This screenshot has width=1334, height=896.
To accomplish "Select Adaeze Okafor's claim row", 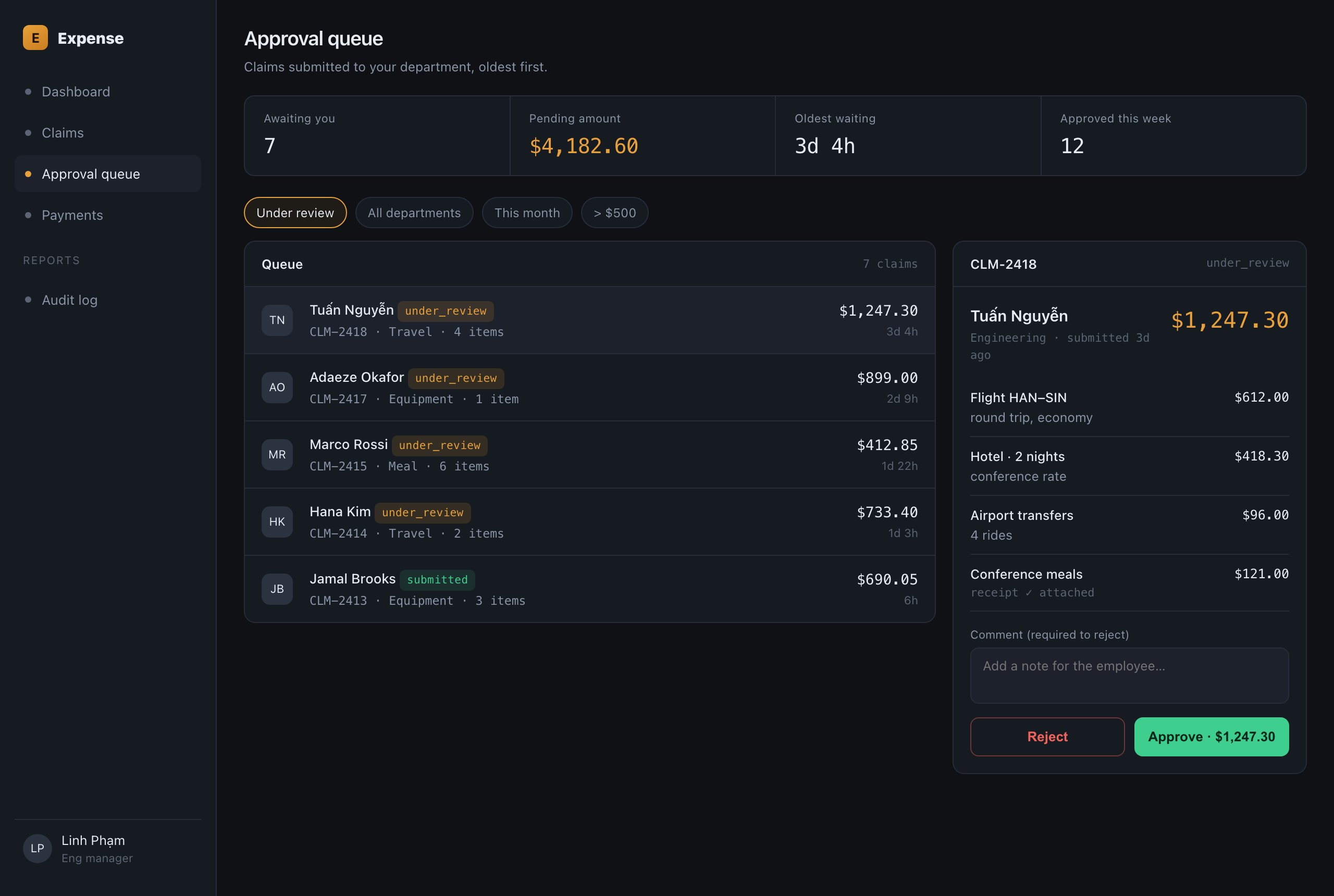I will tap(590, 388).
